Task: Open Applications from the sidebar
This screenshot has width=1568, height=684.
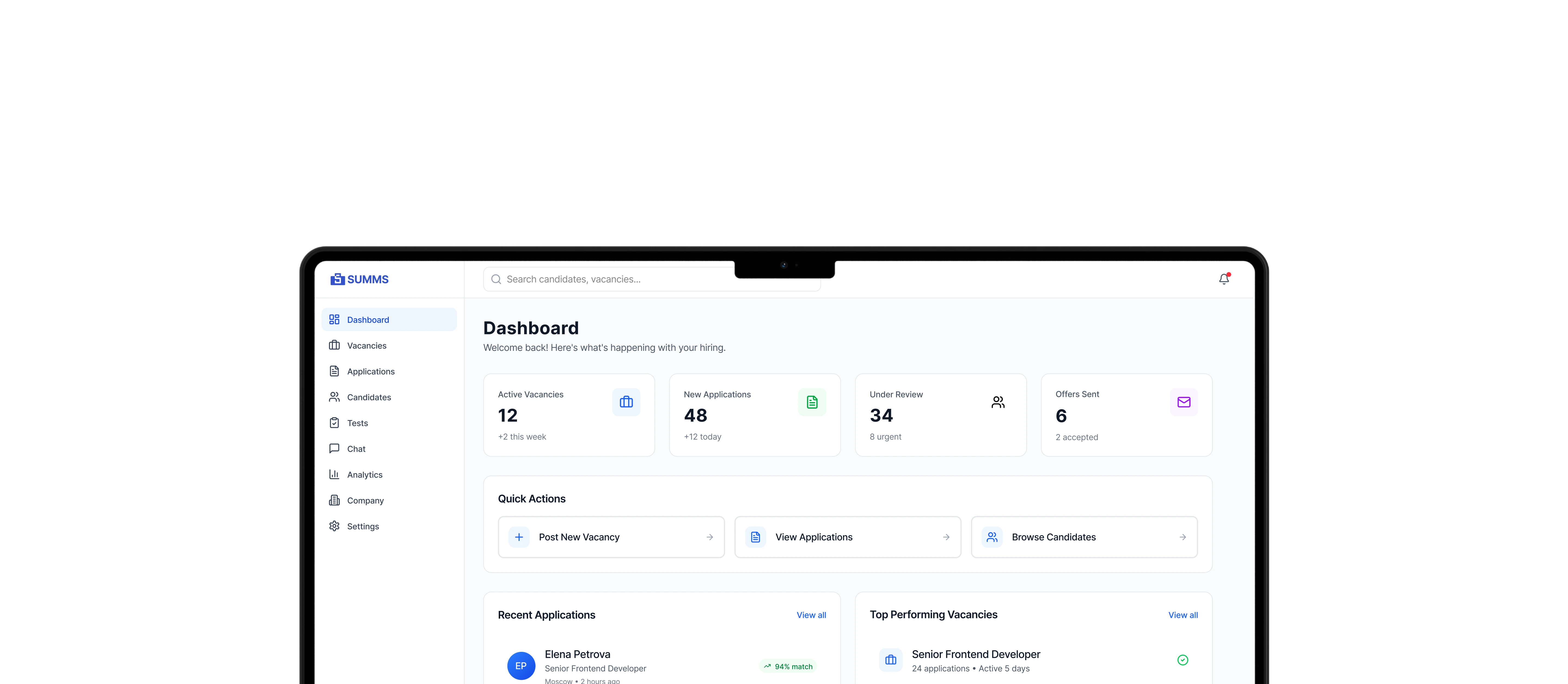Action: click(389, 371)
